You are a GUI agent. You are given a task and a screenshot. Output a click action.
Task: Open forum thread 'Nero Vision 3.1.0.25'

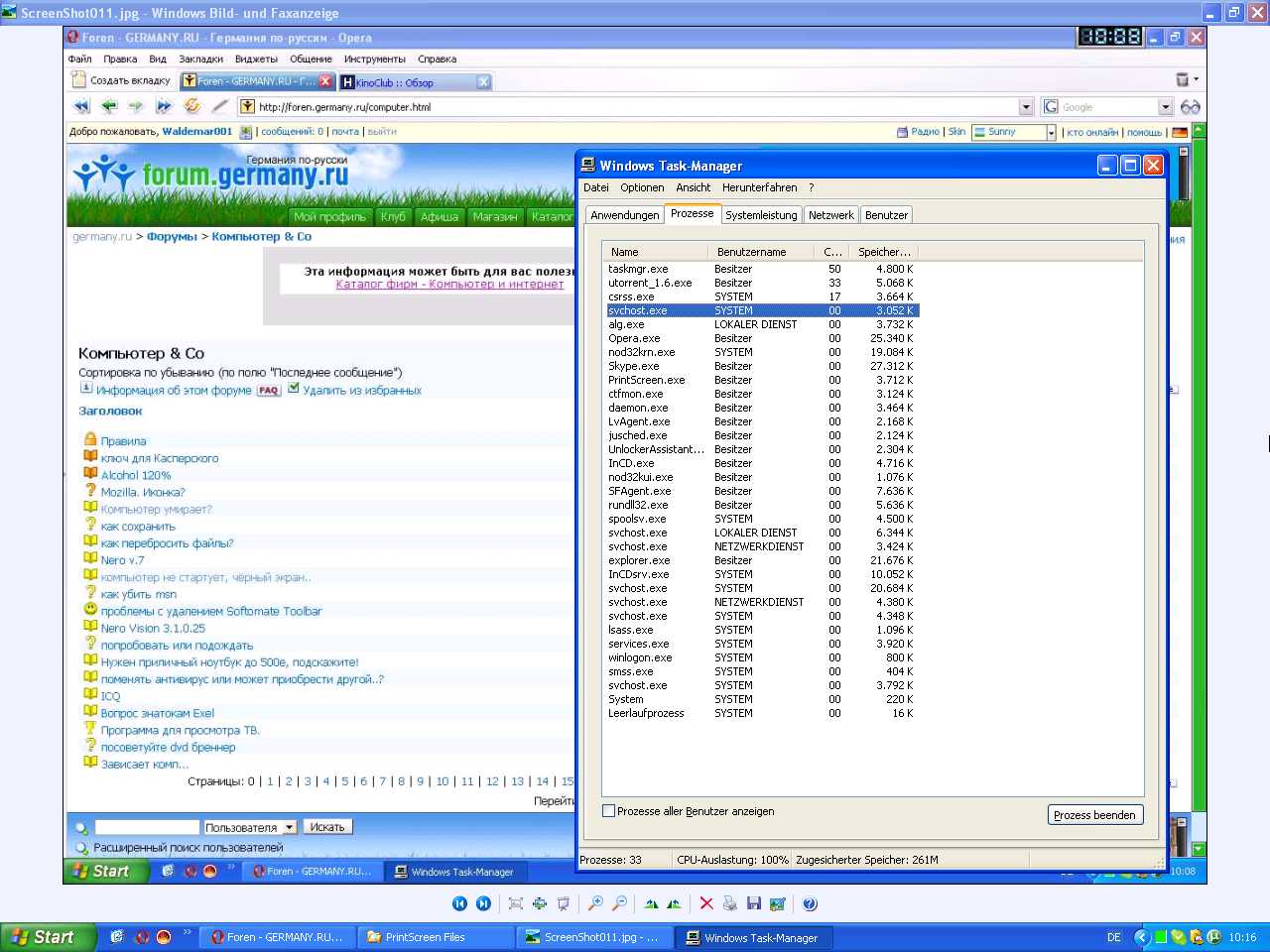tap(153, 628)
